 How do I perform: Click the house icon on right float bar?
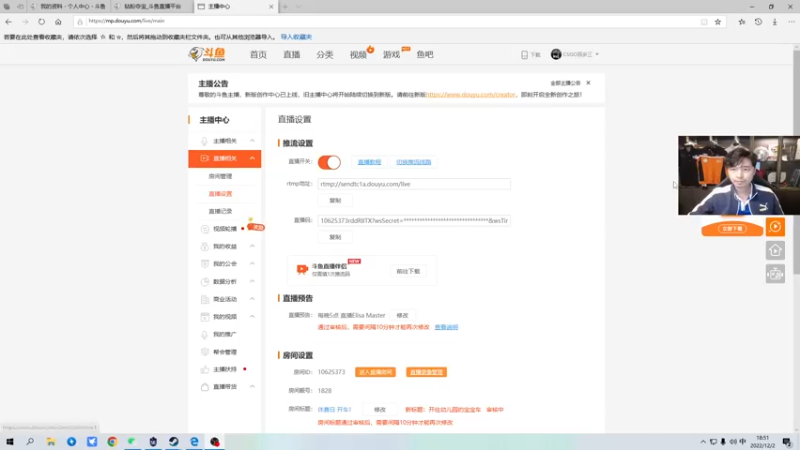pyautogui.click(x=775, y=251)
